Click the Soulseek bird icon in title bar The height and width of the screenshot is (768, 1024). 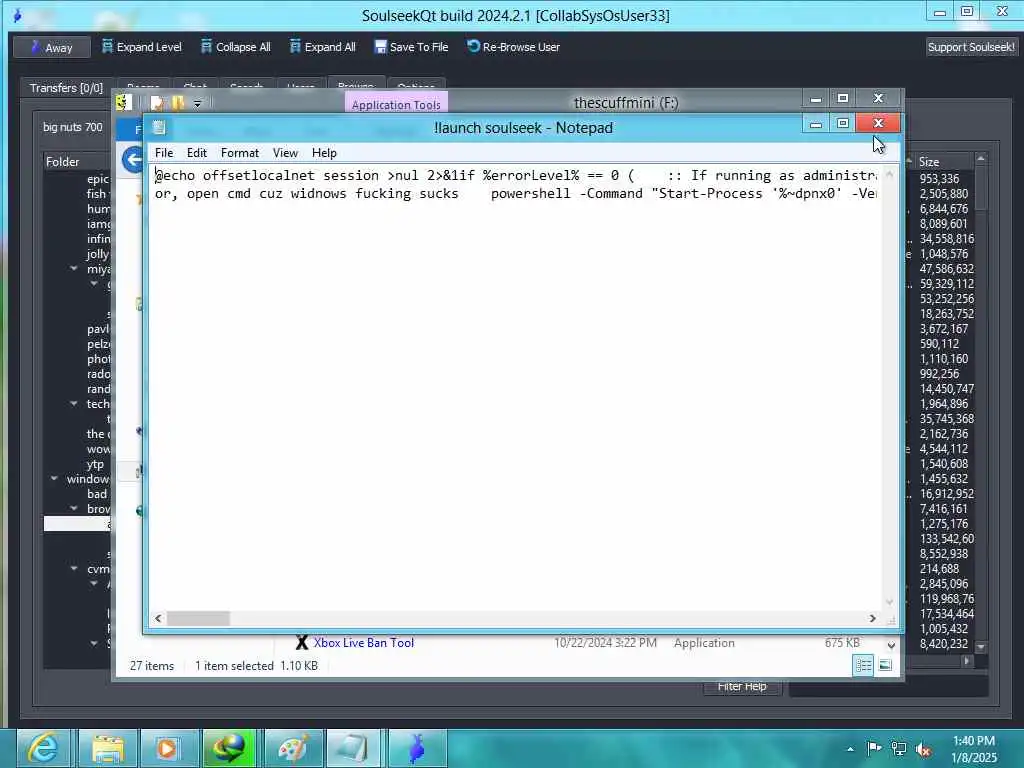(18, 15)
